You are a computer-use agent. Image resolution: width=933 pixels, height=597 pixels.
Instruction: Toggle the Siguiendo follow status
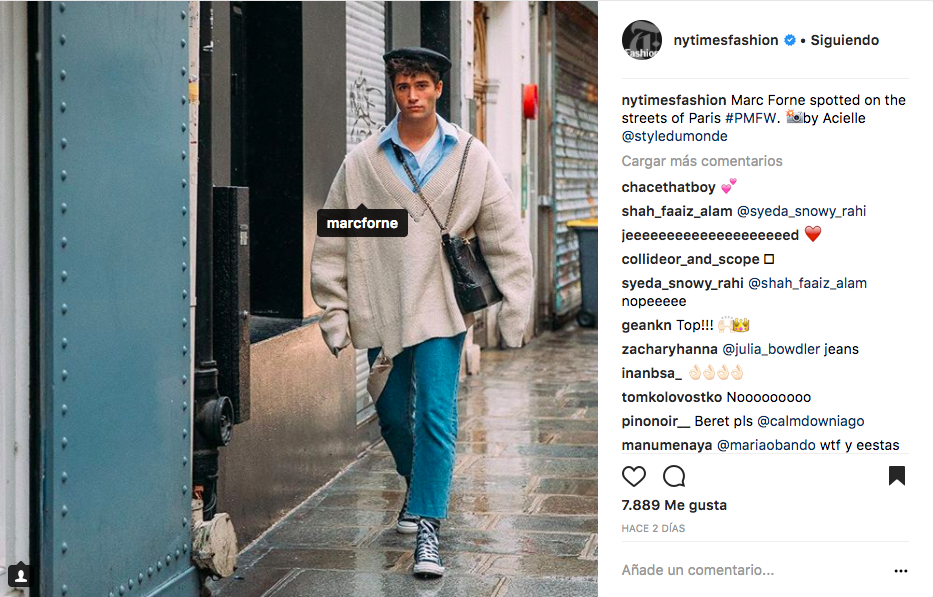click(x=844, y=40)
